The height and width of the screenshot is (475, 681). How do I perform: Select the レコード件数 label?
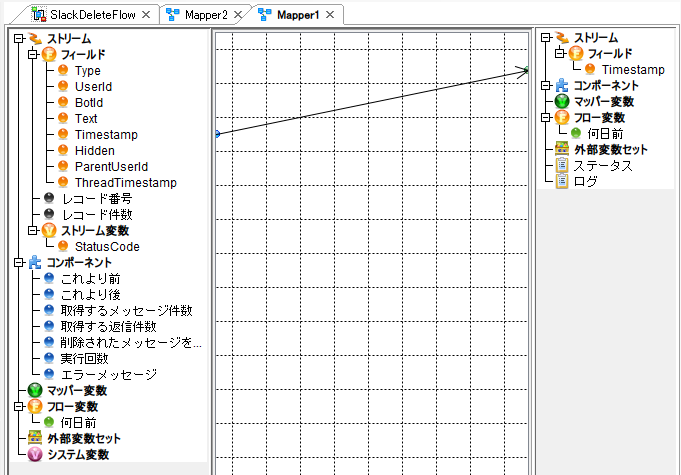pos(97,214)
